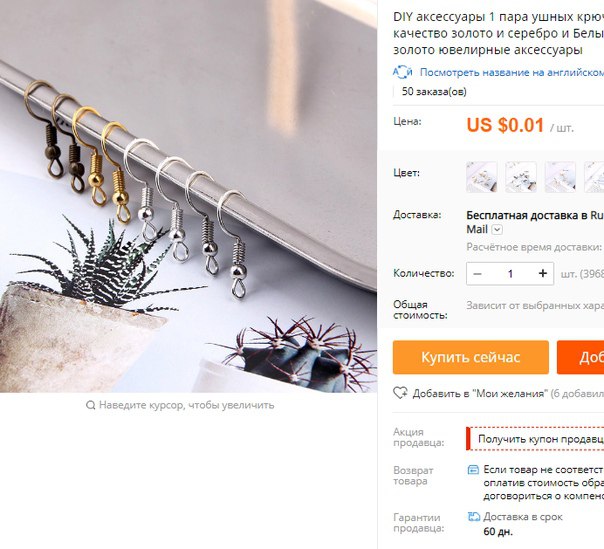Click the translate icon beside English title link
The image size is (604, 549).
click(x=403, y=72)
